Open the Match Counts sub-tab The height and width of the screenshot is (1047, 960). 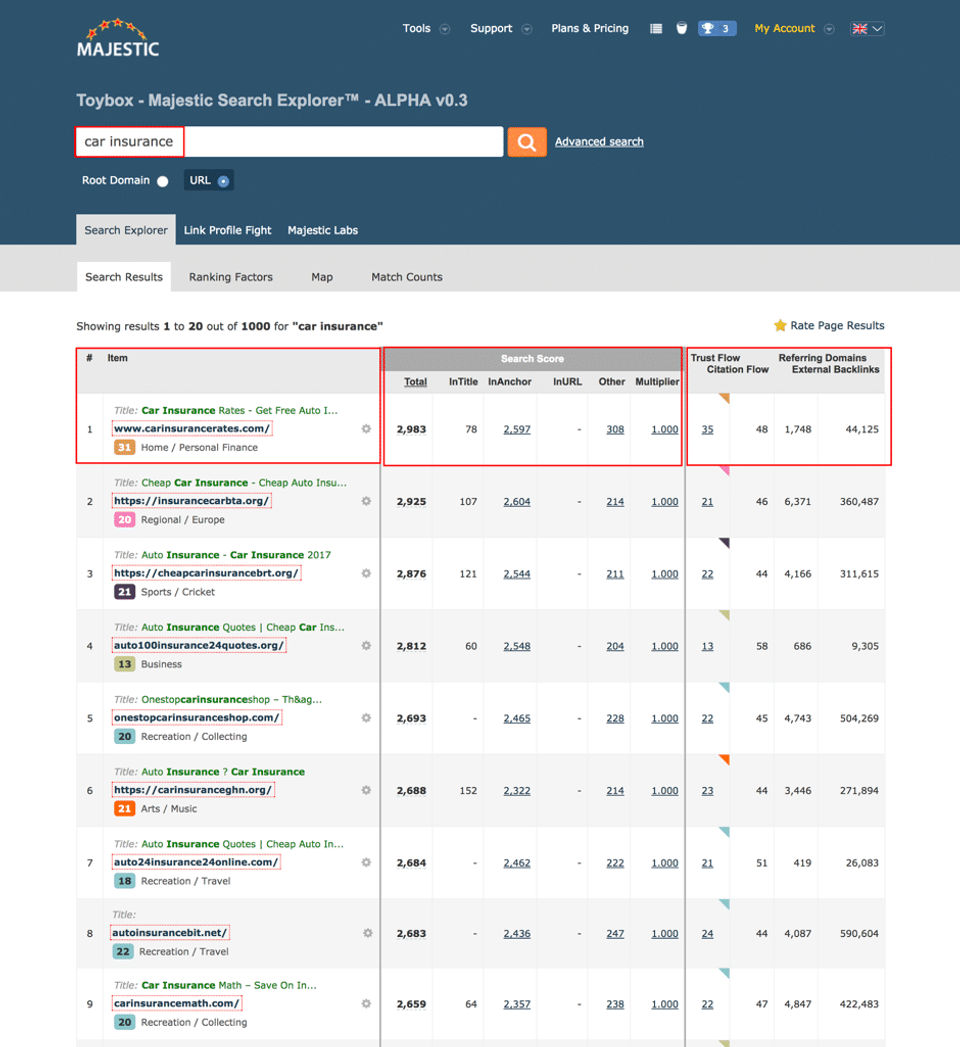[x=407, y=276]
